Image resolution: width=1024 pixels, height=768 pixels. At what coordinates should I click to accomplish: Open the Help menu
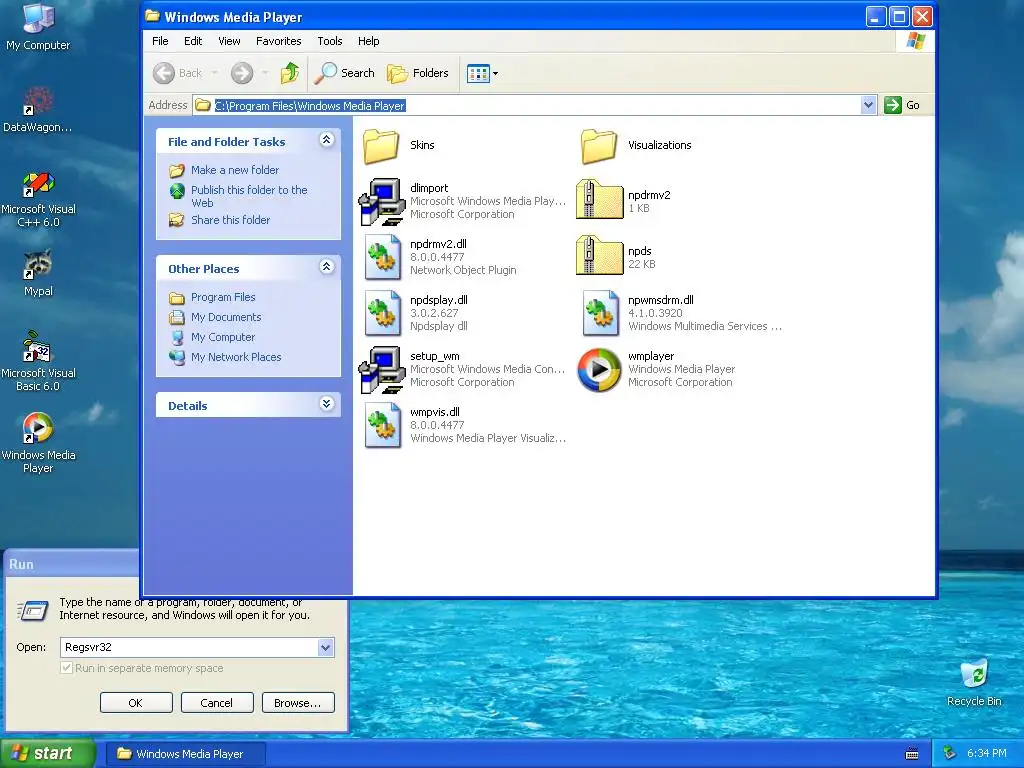[368, 41]
